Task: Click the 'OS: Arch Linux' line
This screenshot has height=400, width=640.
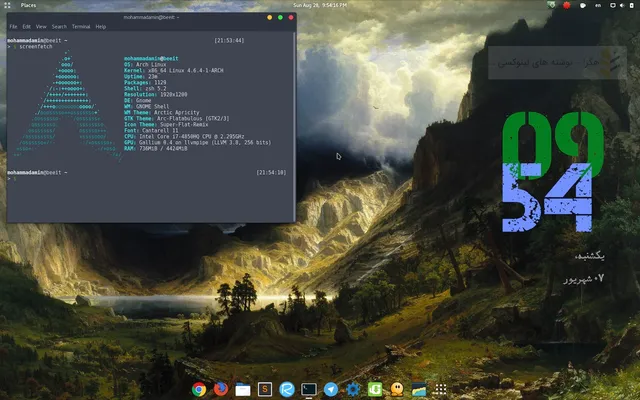Action: click(145, 64)
